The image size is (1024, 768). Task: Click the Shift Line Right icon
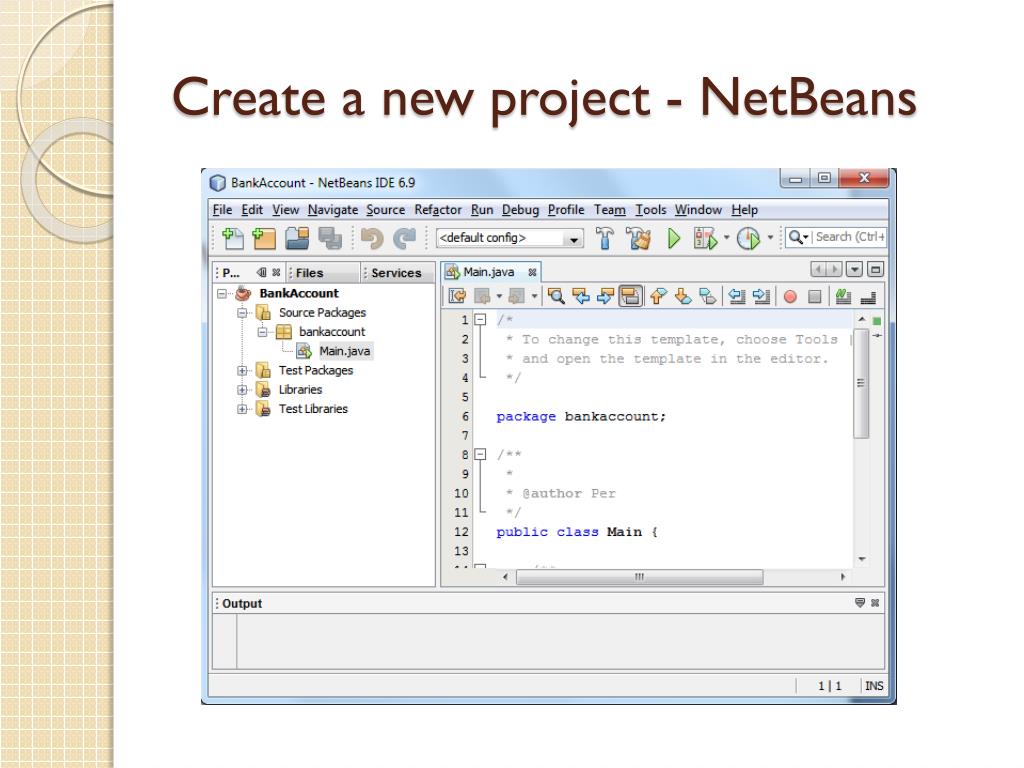tap(761, 296)
